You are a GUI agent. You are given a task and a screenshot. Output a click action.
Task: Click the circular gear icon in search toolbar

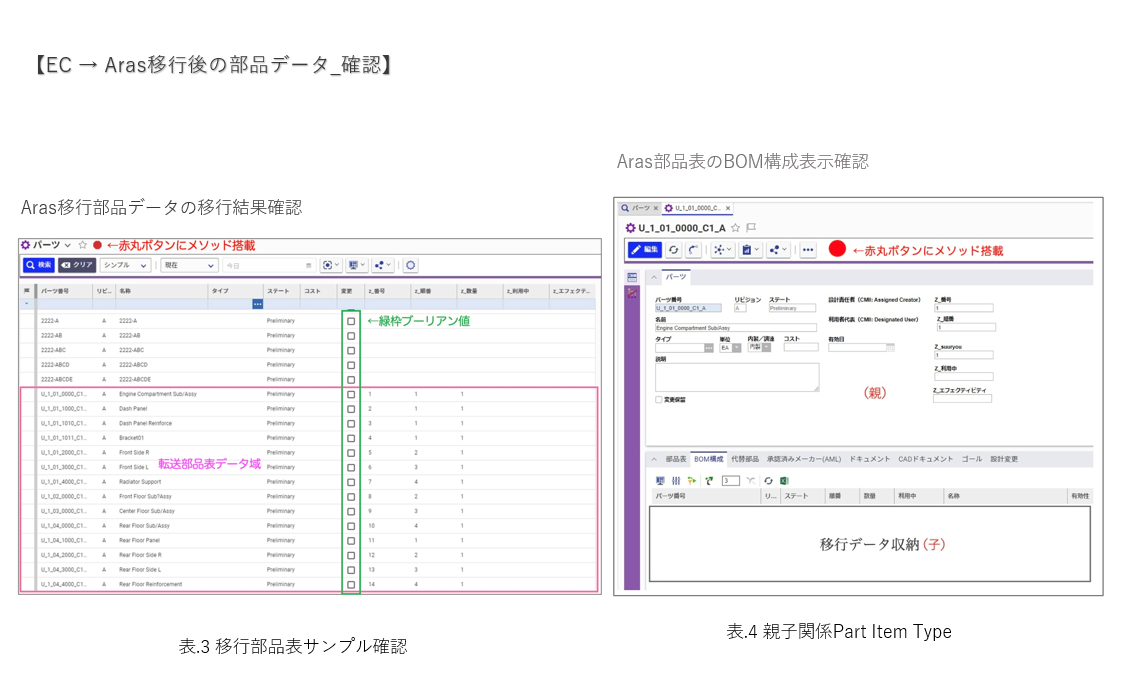click(x=410, y=265)
